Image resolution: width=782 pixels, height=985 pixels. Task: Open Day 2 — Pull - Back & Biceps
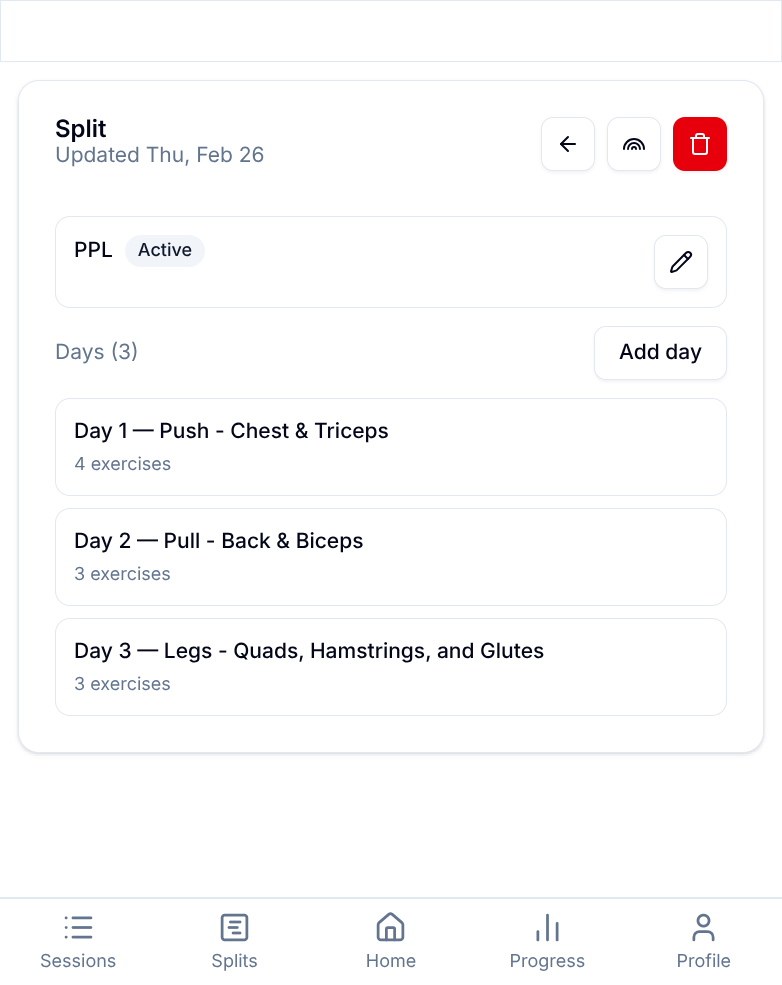(x=390, y=556)
